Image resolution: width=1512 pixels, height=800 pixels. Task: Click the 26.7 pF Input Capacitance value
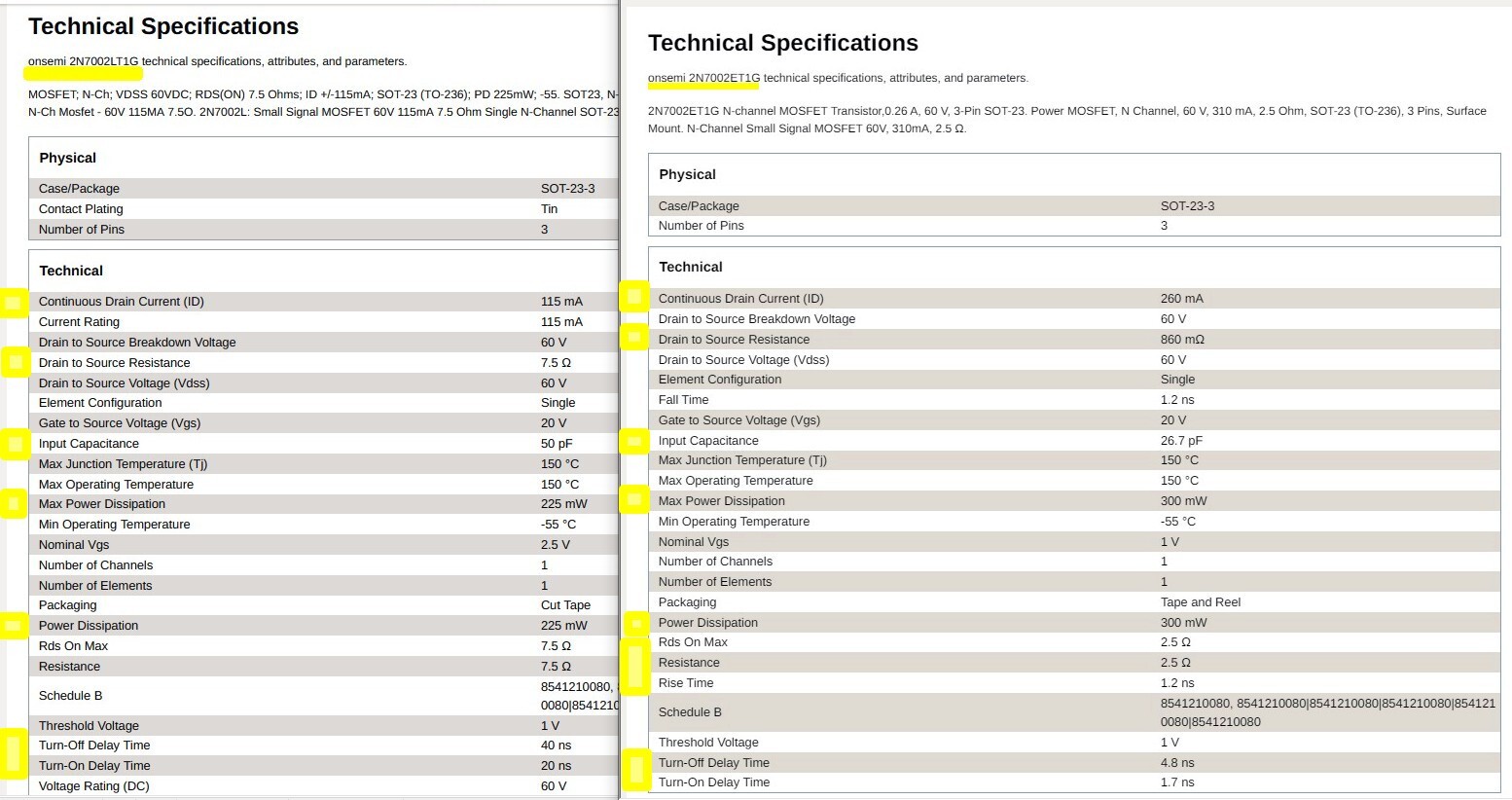[1181, 441]
